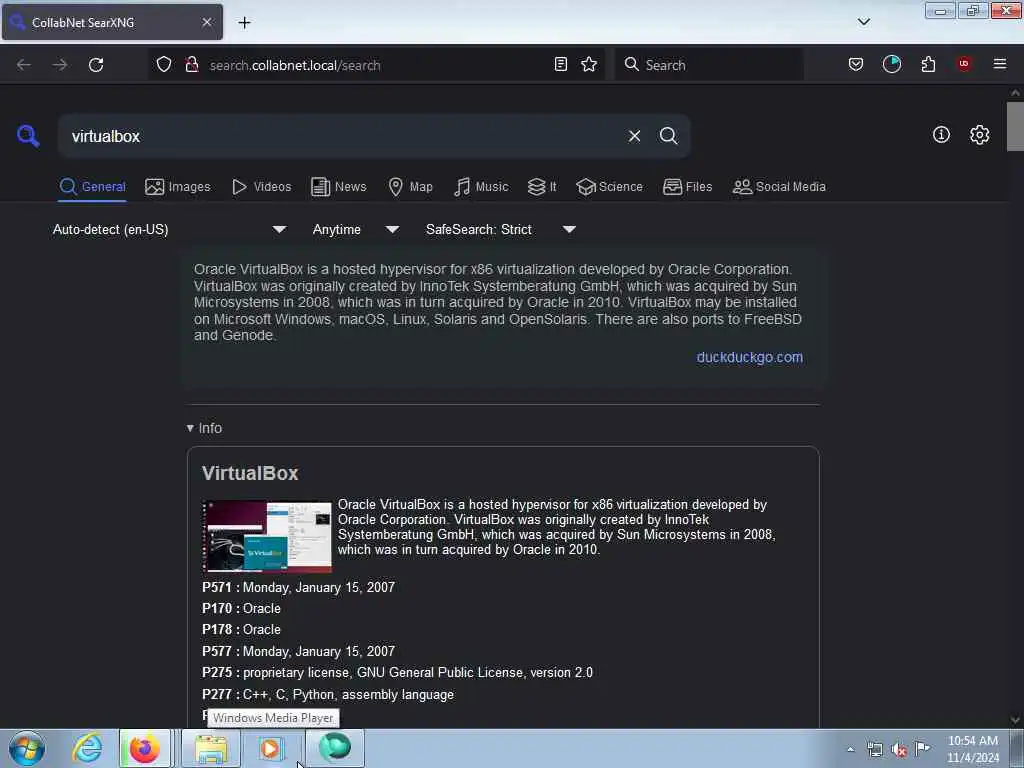Launch Windows Media Player from taskbar

click(270, 748)
